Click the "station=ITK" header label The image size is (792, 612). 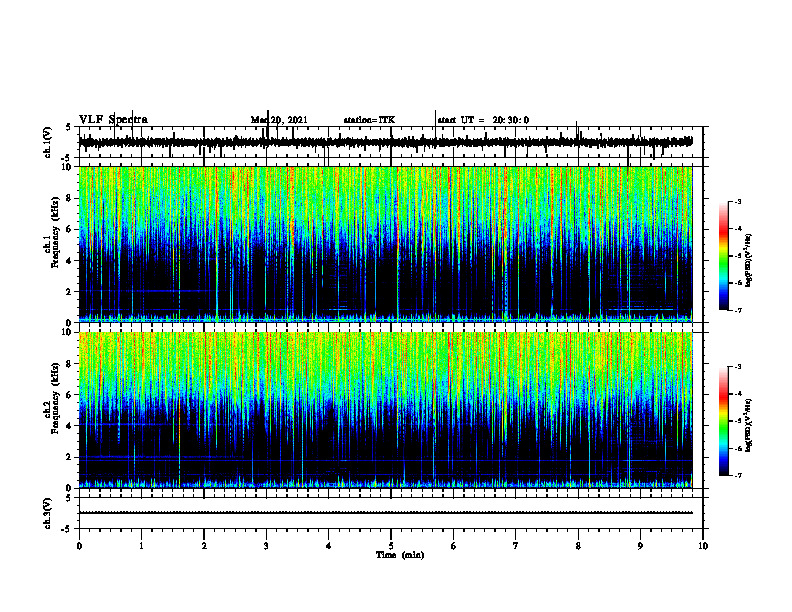[x=369, y=120]
